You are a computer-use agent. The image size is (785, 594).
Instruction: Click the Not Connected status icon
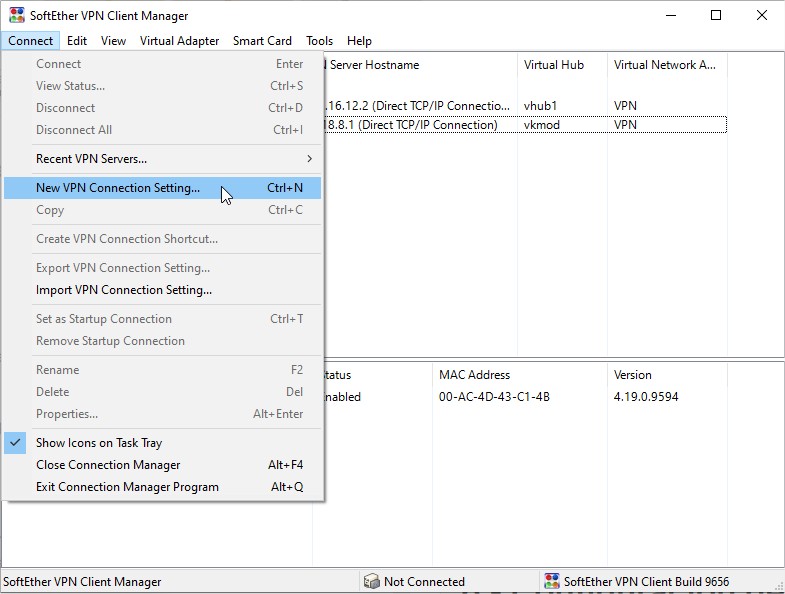pos(371,581)
